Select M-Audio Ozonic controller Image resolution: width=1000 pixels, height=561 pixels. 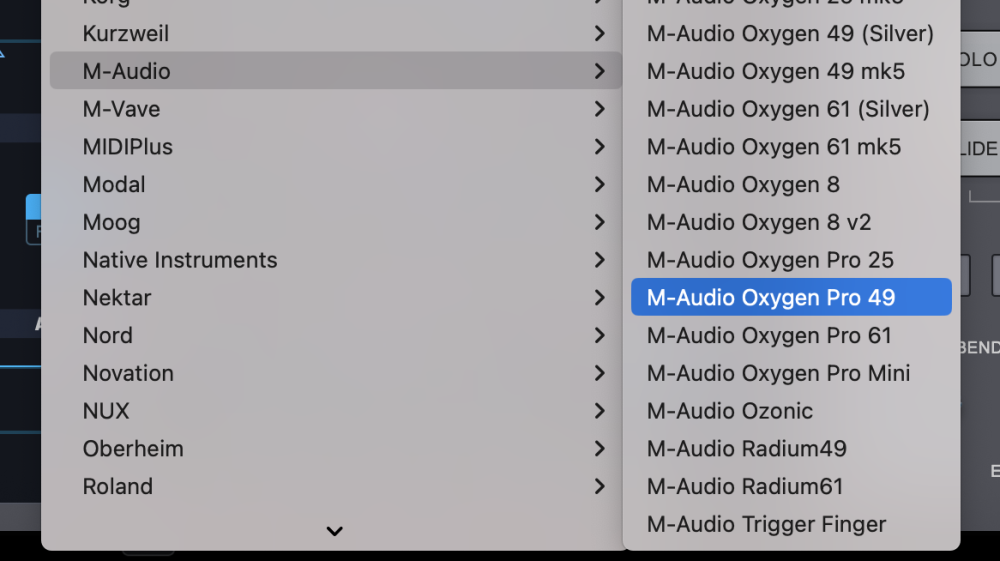click(730, 411)
